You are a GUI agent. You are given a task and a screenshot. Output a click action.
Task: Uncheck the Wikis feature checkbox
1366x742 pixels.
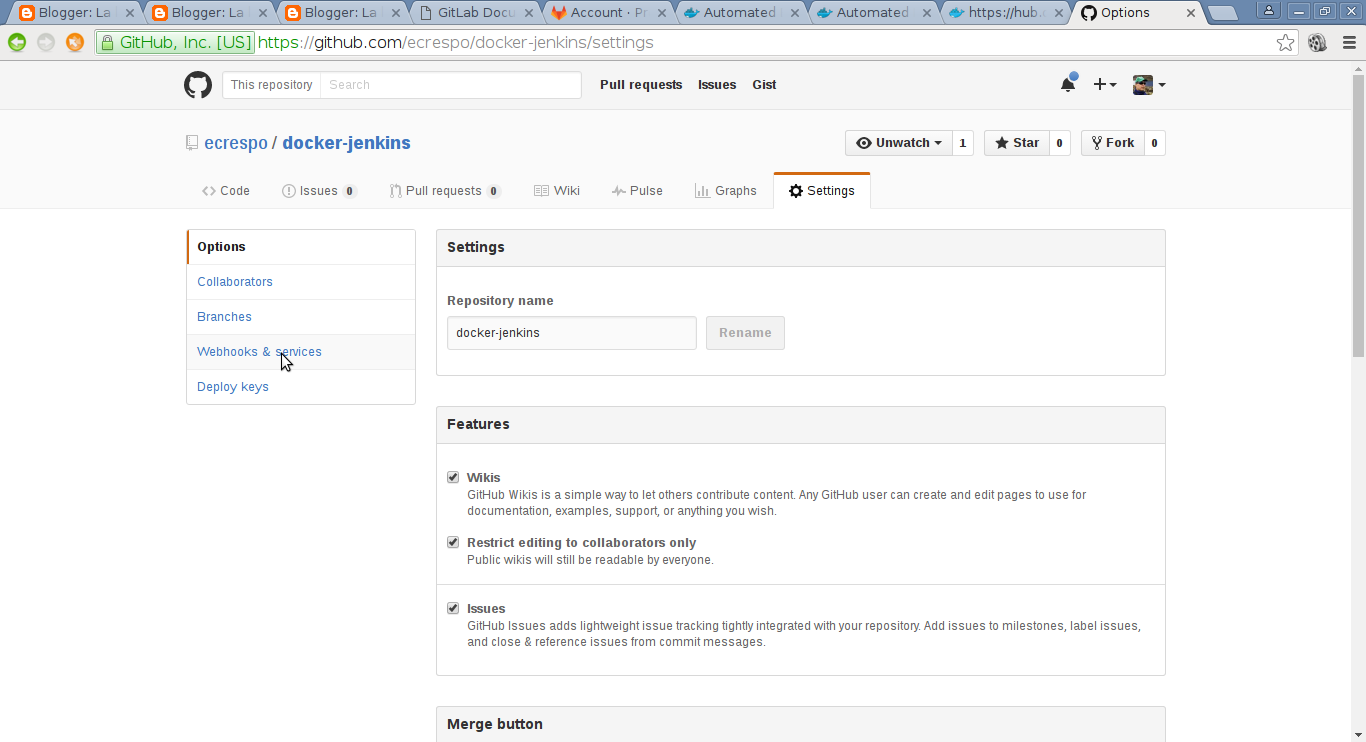pyautogui.click(x=453, y=478)
